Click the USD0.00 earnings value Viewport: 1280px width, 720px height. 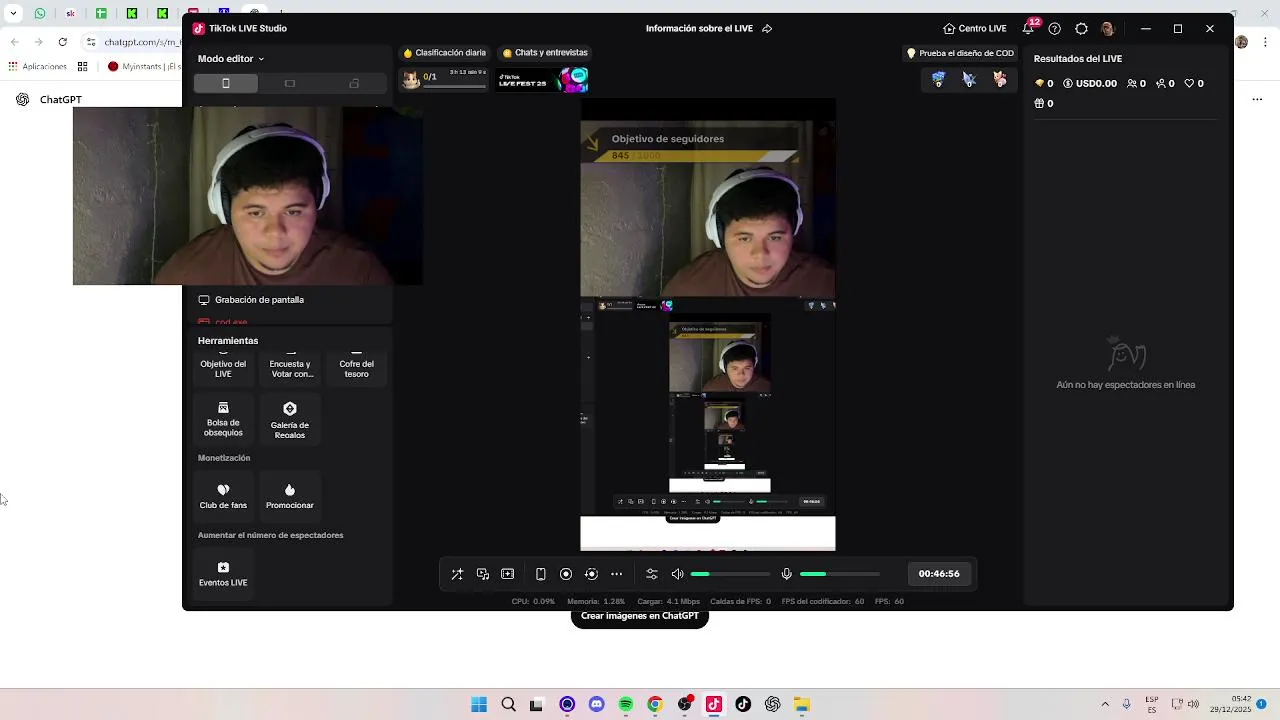pos(1090,84)
